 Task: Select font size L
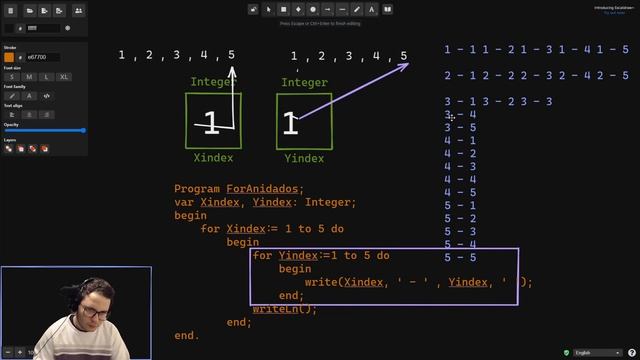tap(47, 77)
